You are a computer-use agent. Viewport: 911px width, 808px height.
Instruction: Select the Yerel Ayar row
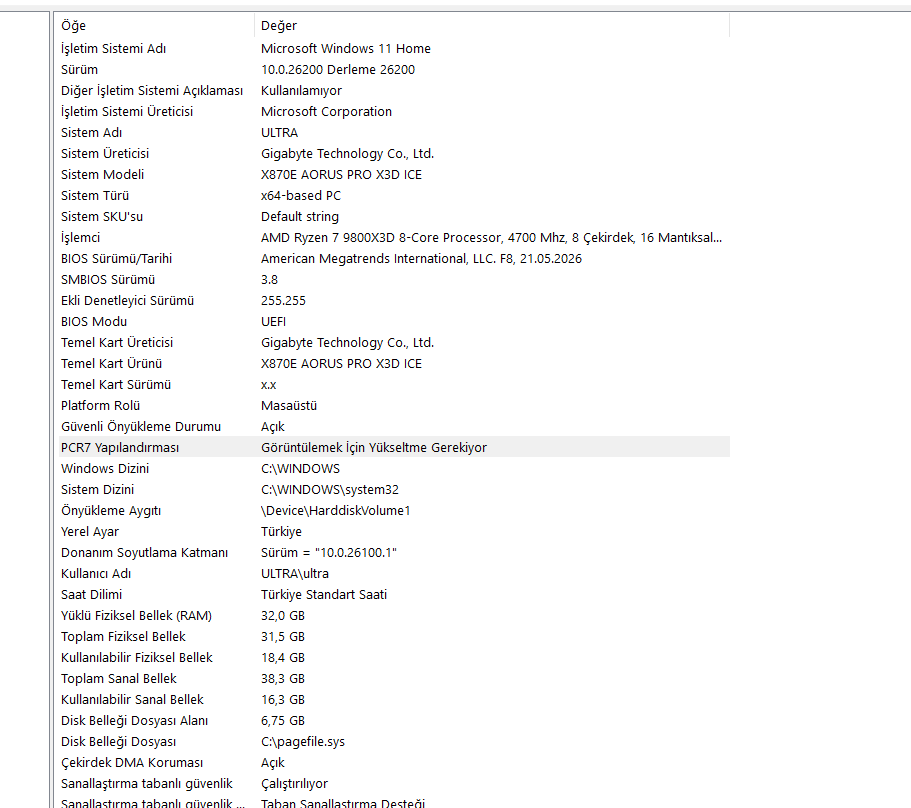pos(394,532)
